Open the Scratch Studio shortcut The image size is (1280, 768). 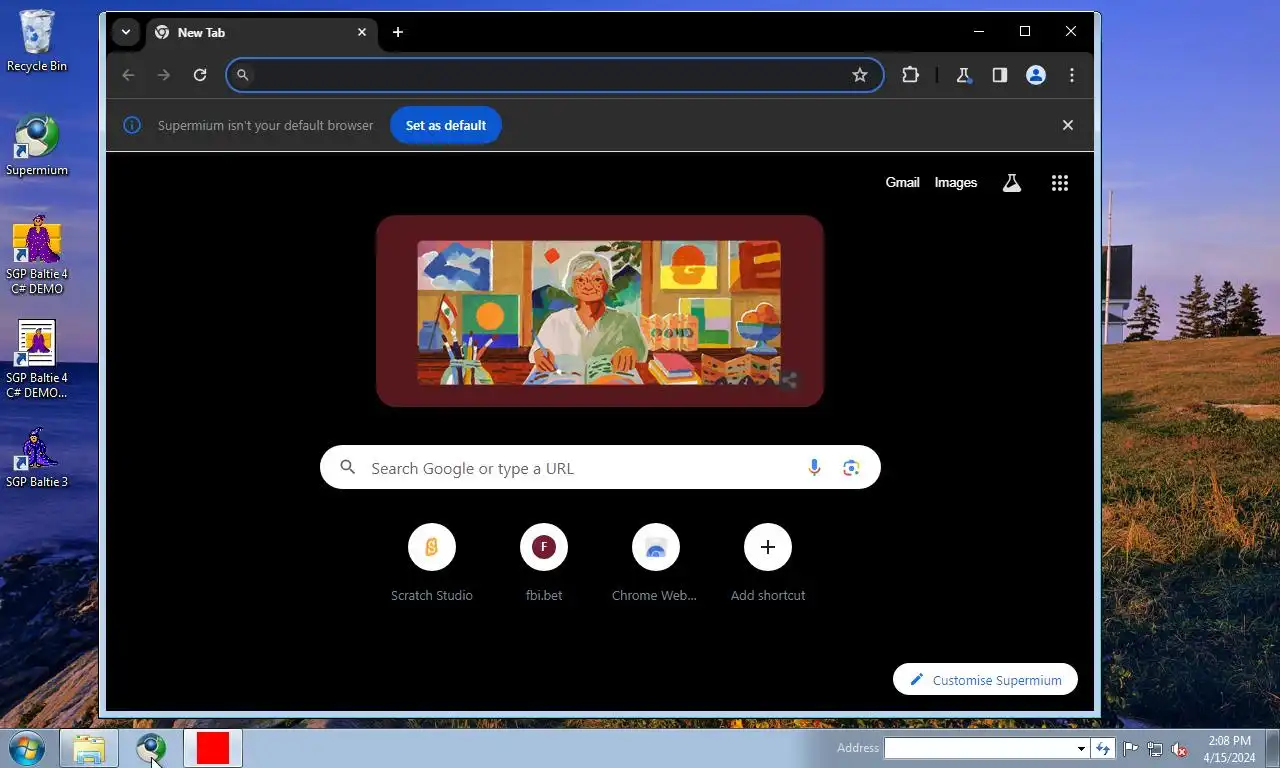pos(432,563)
